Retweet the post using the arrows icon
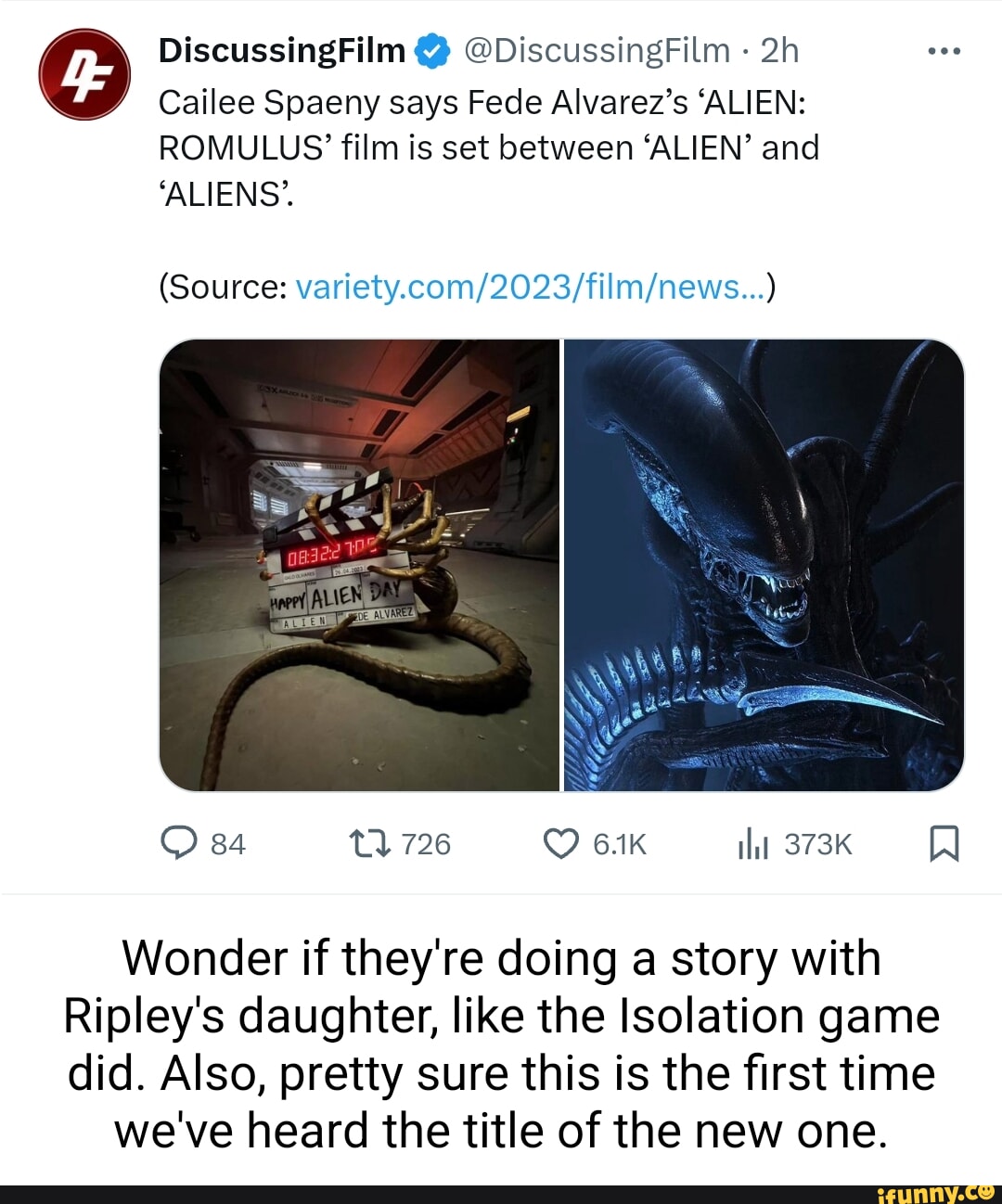Image resolution: width=1002 pixels, height=1204 pixels. 369,843
